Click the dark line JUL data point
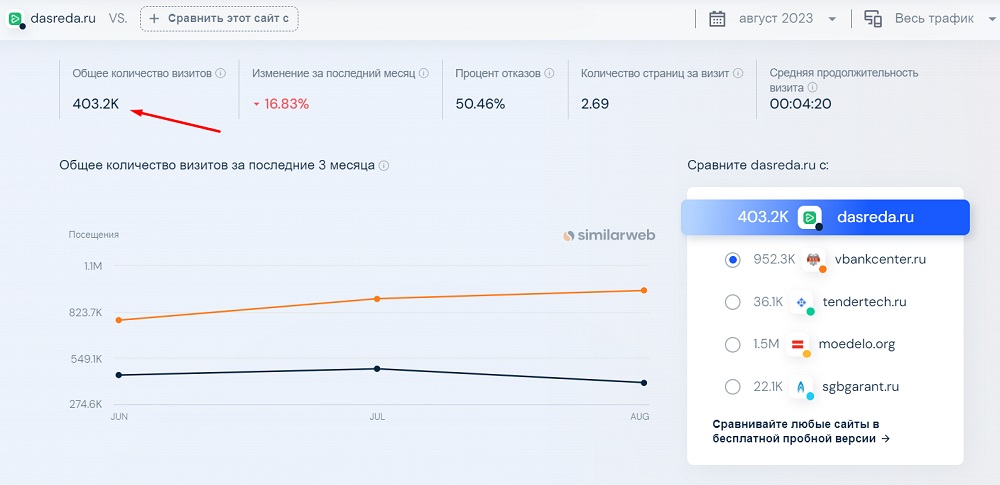The image size is (1000, 485). [377, 369]
